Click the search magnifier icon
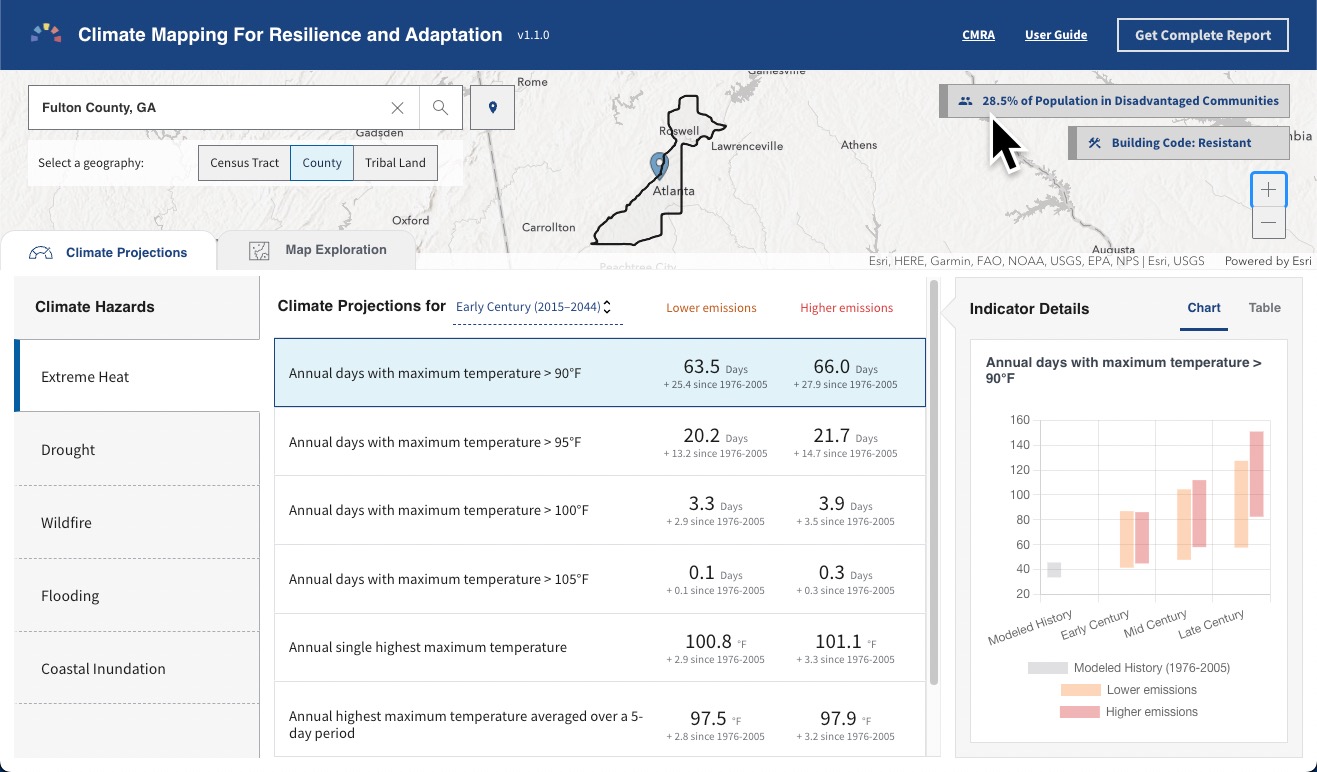 [440, 107]
